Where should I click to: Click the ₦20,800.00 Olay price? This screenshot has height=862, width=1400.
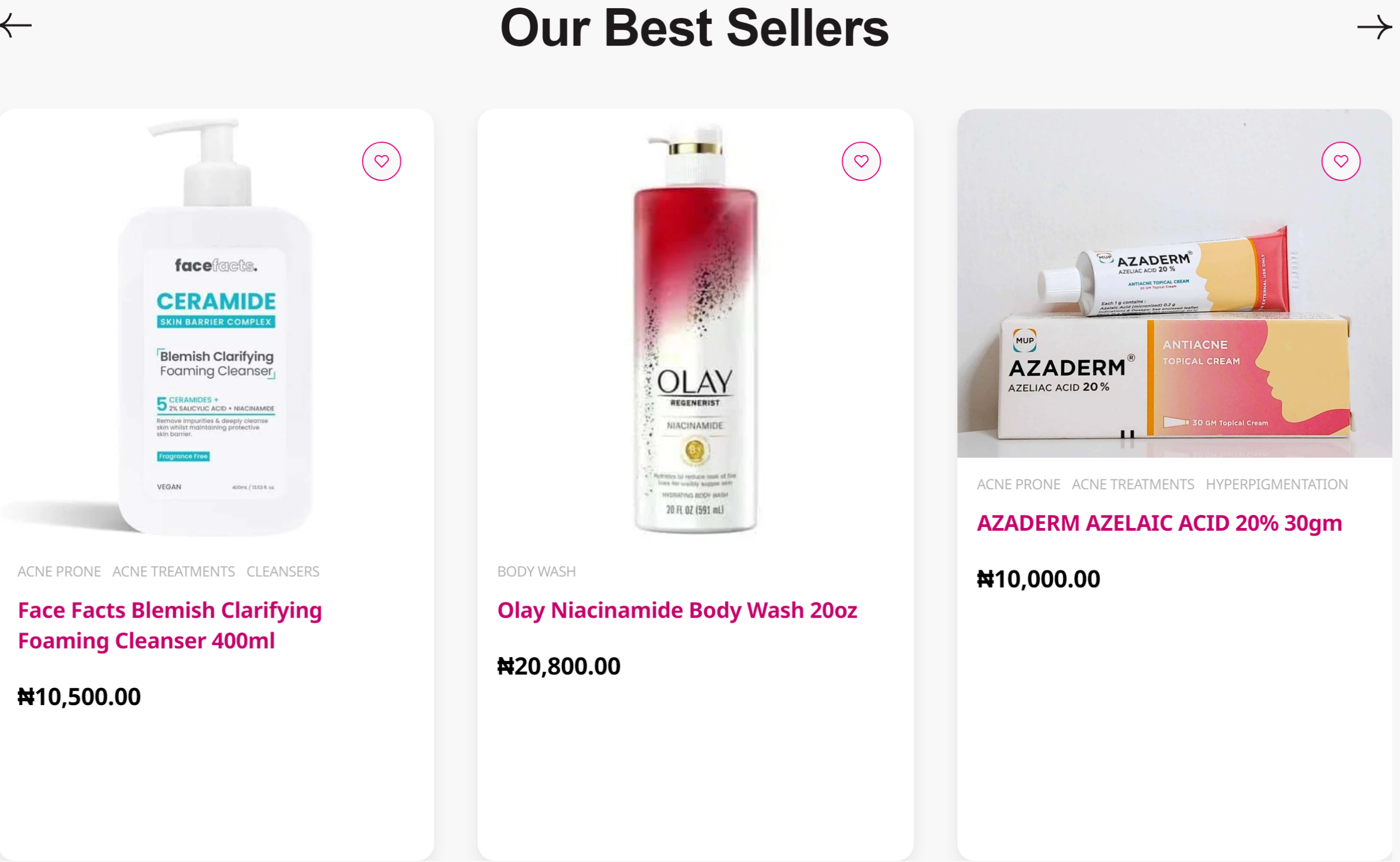pyautogui.click(x=558, y=666)
